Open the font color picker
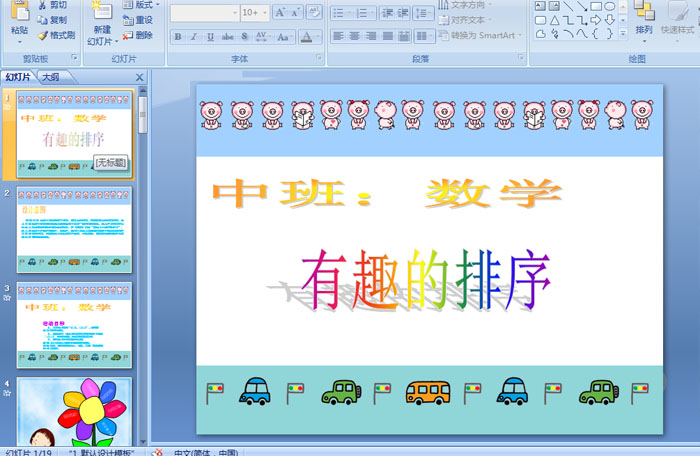Image resolution: width=700 pixels, height=456 pixels. [310, 37]
